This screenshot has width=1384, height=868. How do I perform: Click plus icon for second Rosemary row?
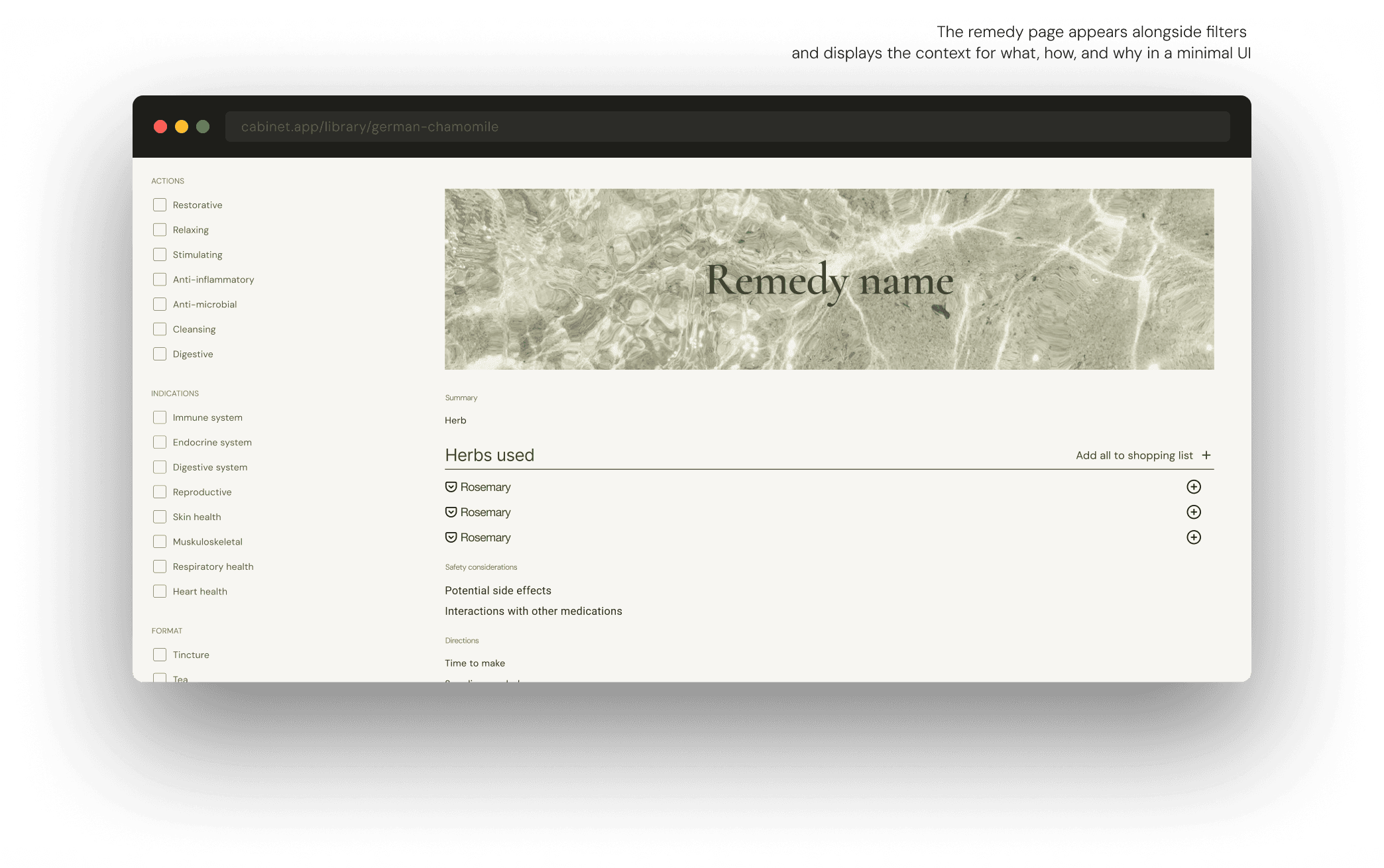1193,512
